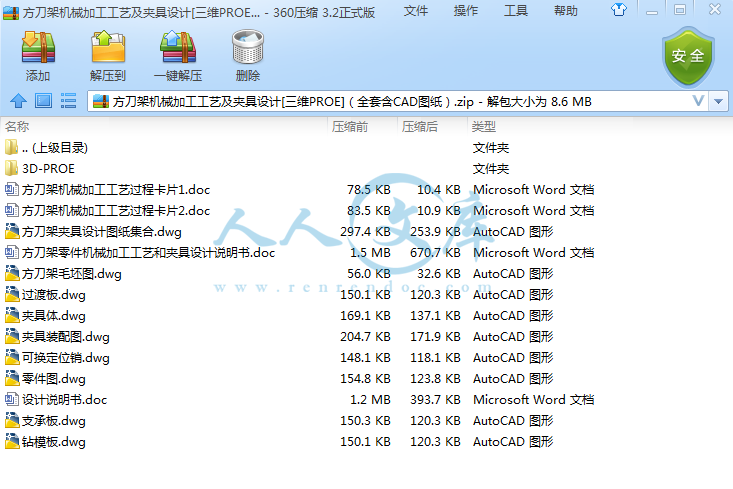The image size is (733, 489).
Task: Click the 670.7 KB compressed size value
Action: [x=435, y=252]
